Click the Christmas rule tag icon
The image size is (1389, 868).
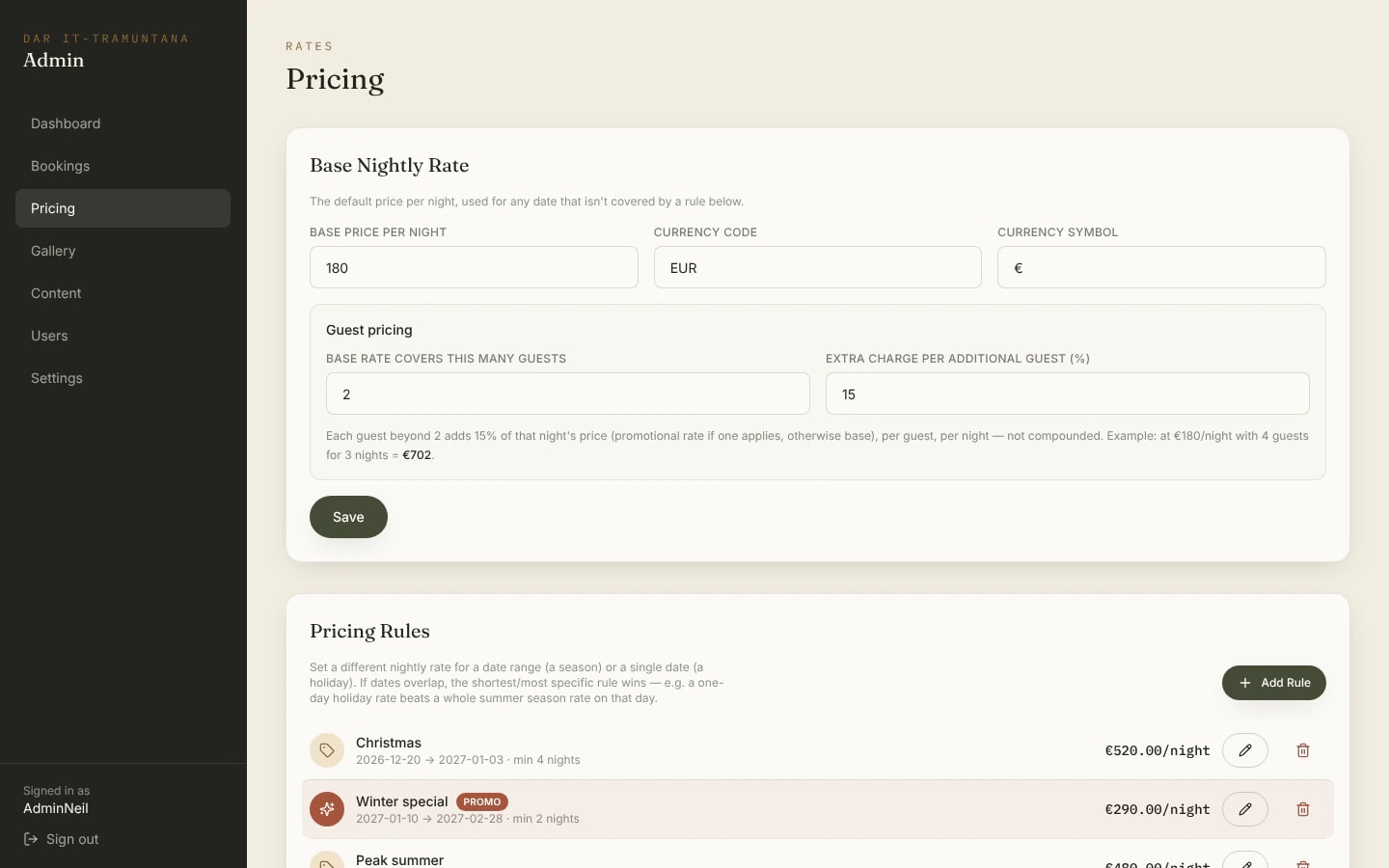[327, 750]
